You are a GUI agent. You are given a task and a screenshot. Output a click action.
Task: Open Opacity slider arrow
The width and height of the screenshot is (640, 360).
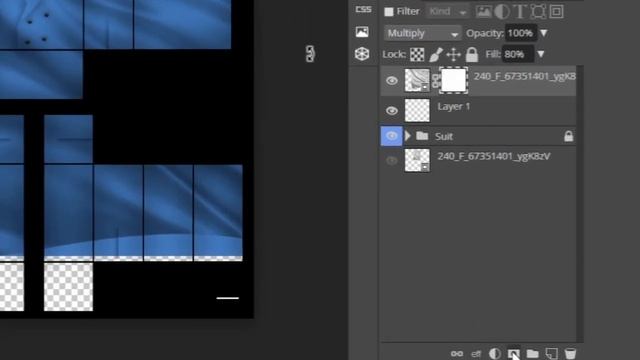click(x=544, y=33)
